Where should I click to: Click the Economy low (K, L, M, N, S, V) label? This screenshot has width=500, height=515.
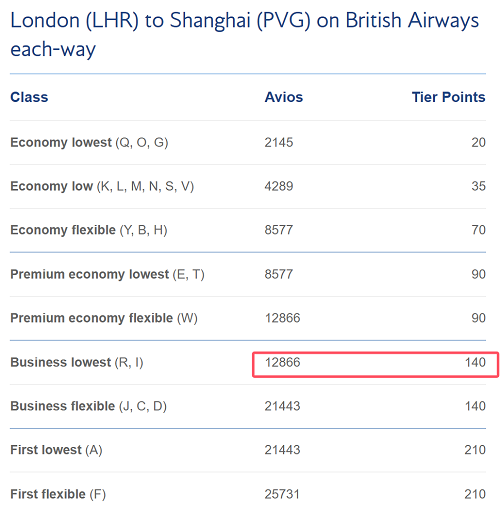(102, 186)
